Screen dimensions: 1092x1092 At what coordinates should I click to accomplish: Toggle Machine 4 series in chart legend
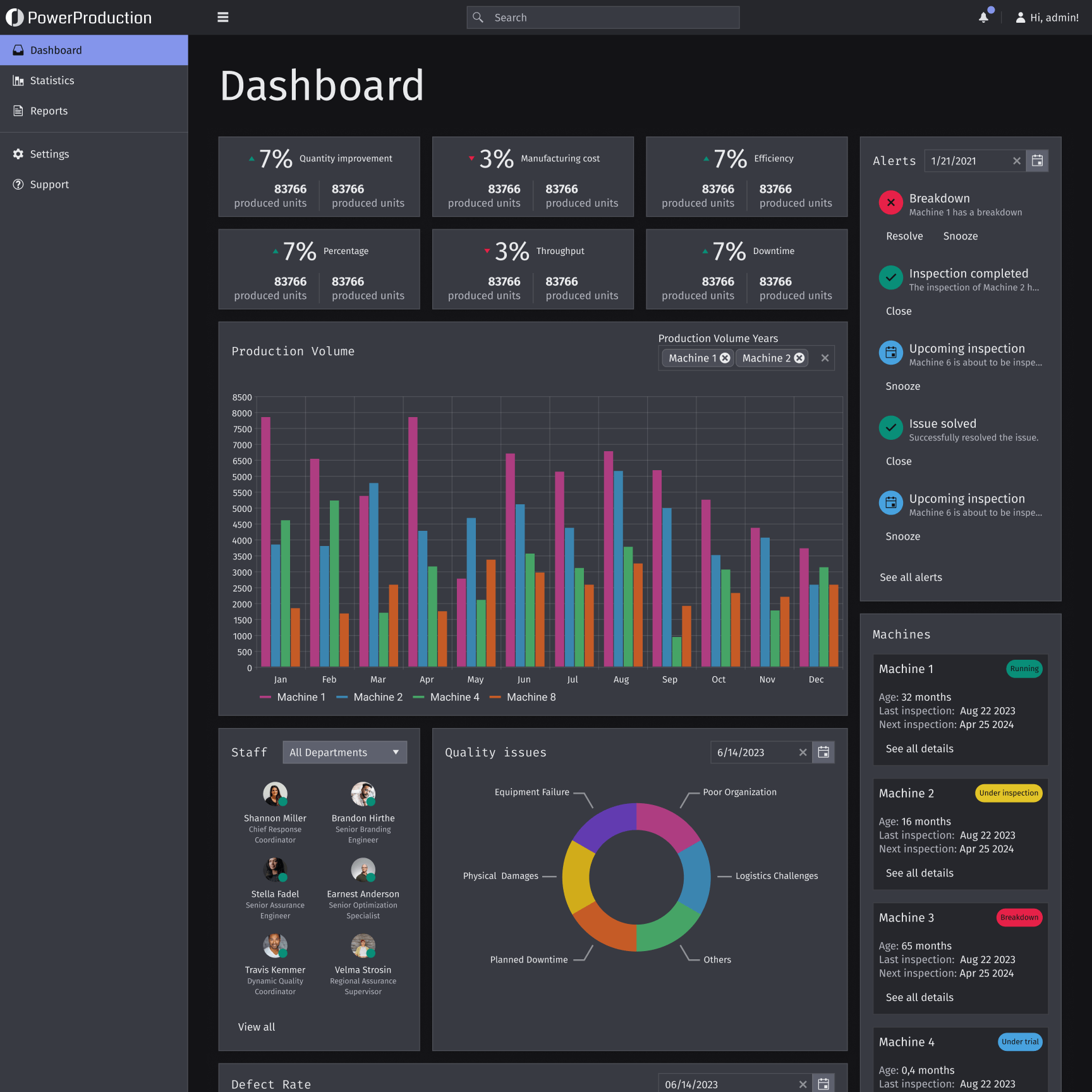pyautogui.click(x=446, y=697)
